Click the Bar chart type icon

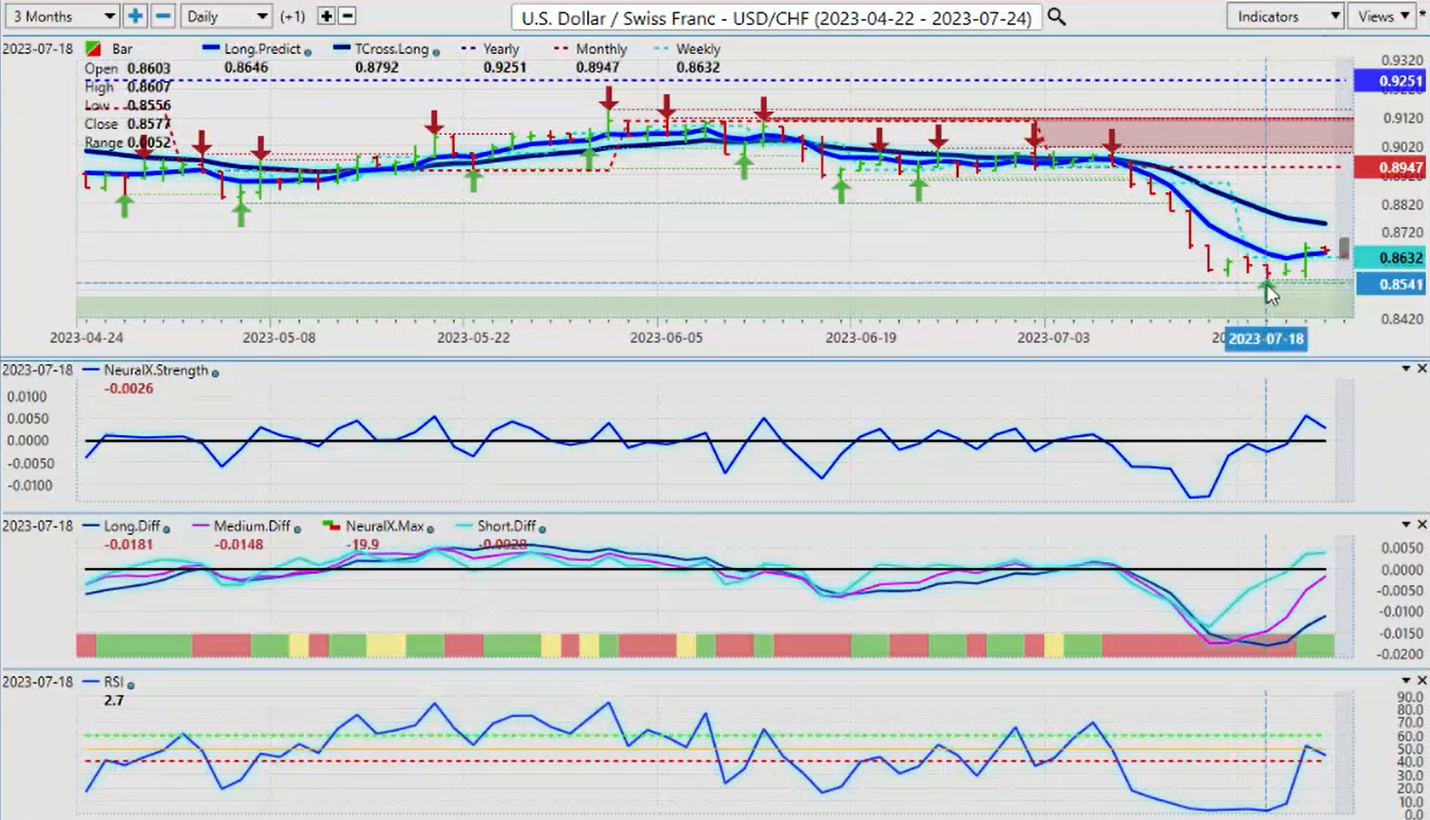click(x=93, y=49)
